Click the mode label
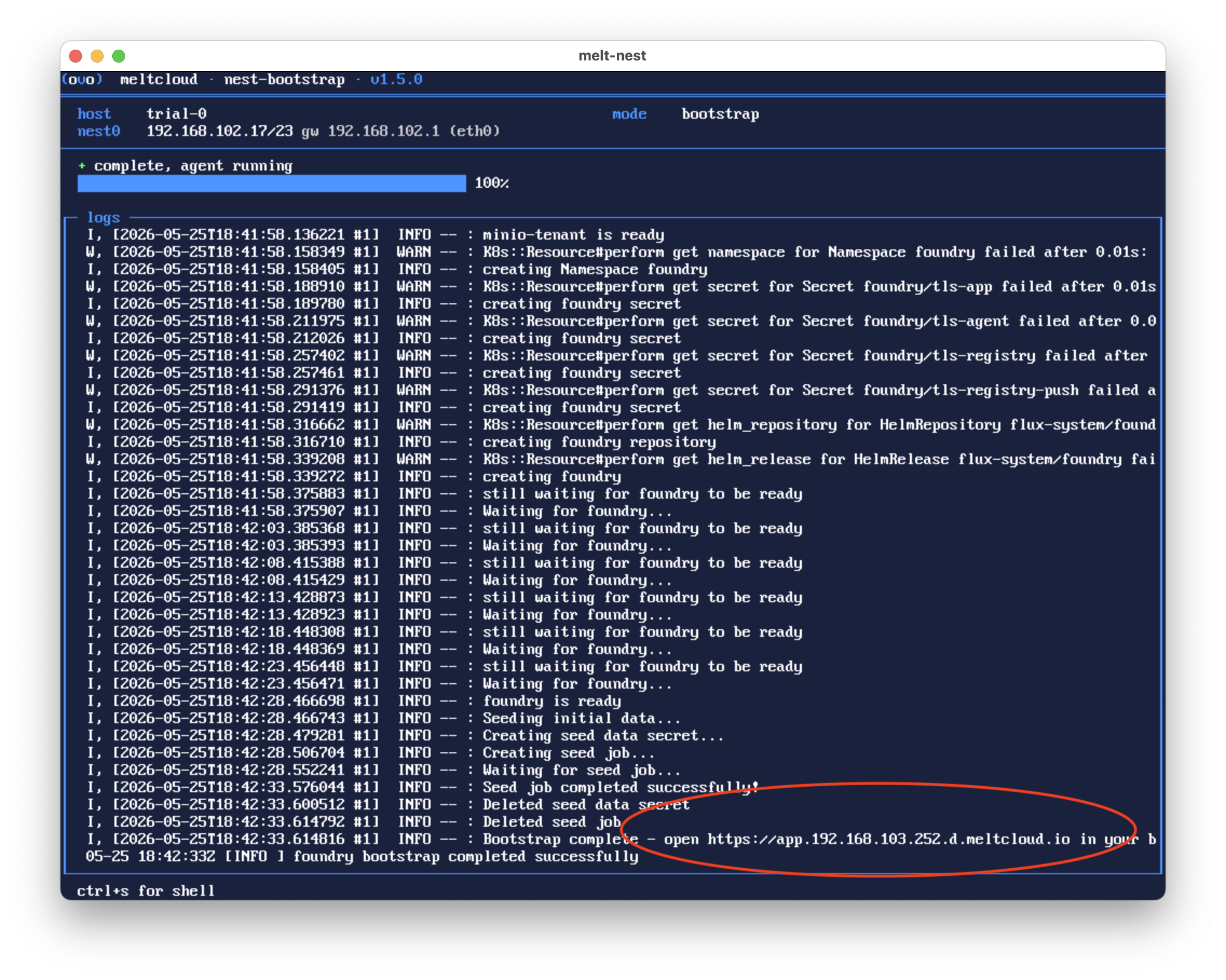 (x=630, y=114)
